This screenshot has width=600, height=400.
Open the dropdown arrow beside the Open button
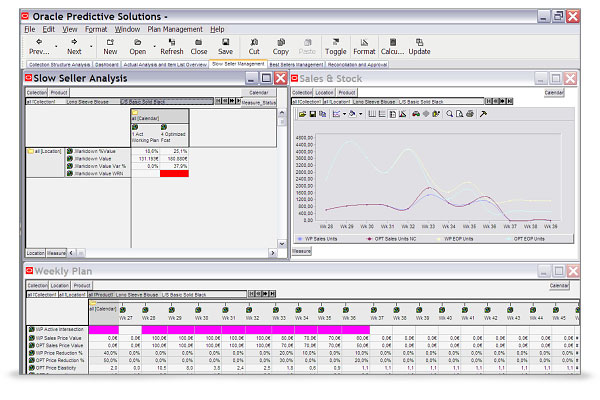[155, 46]
